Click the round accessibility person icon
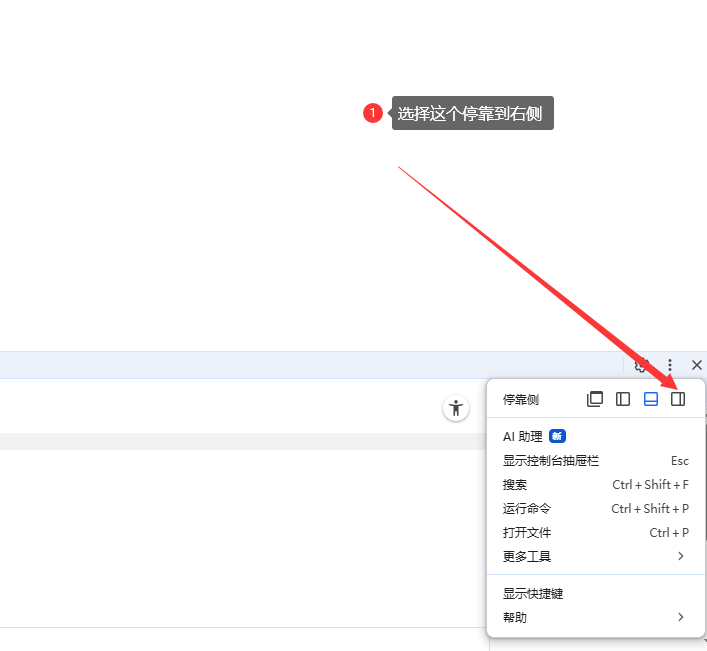Image resolution: width=707 pixels, height=651 pixels. [x=456, y=408]
